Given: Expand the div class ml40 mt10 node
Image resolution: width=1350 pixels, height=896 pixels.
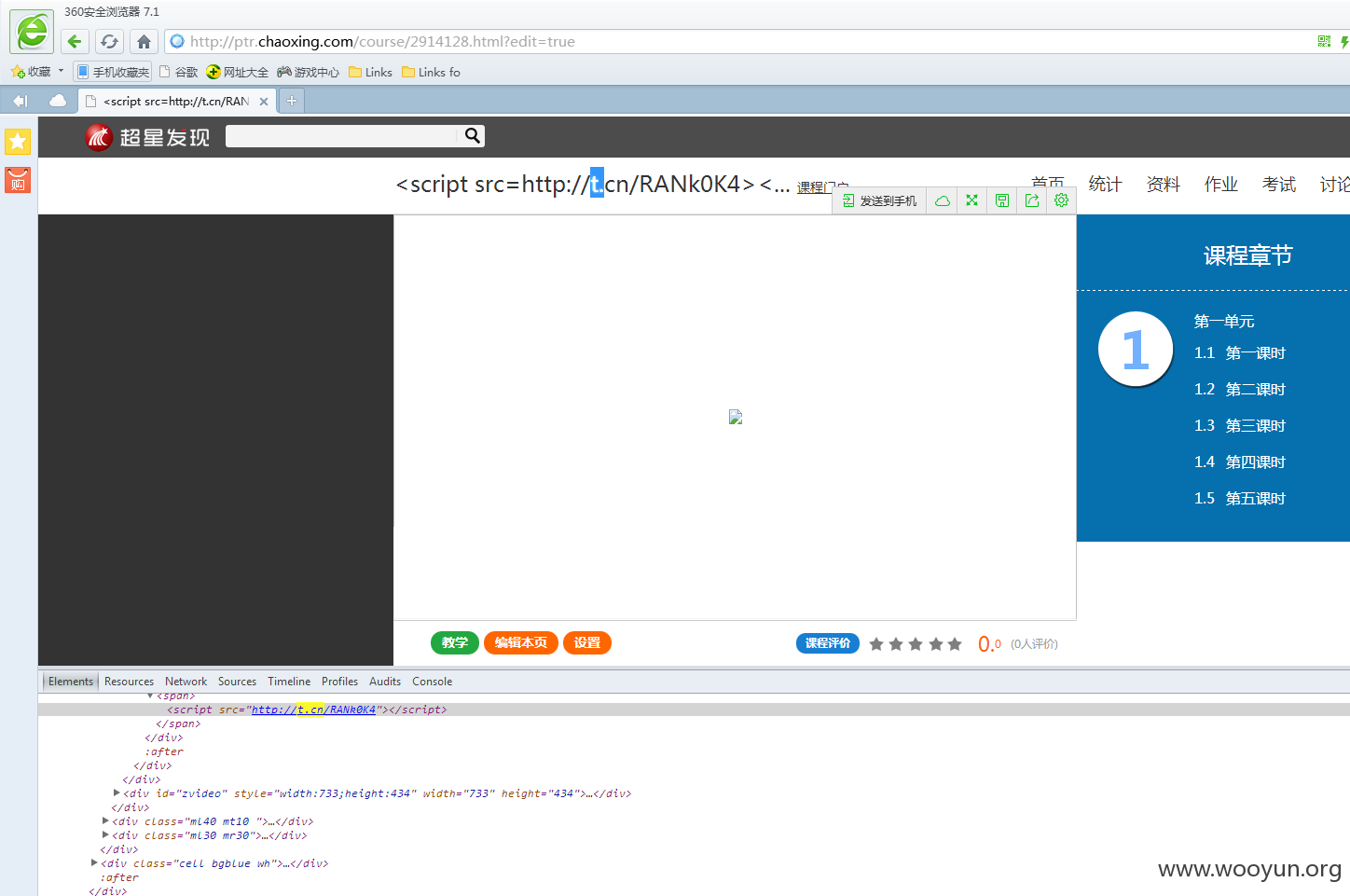Looking at the screenshot, I should coord(105,821).
